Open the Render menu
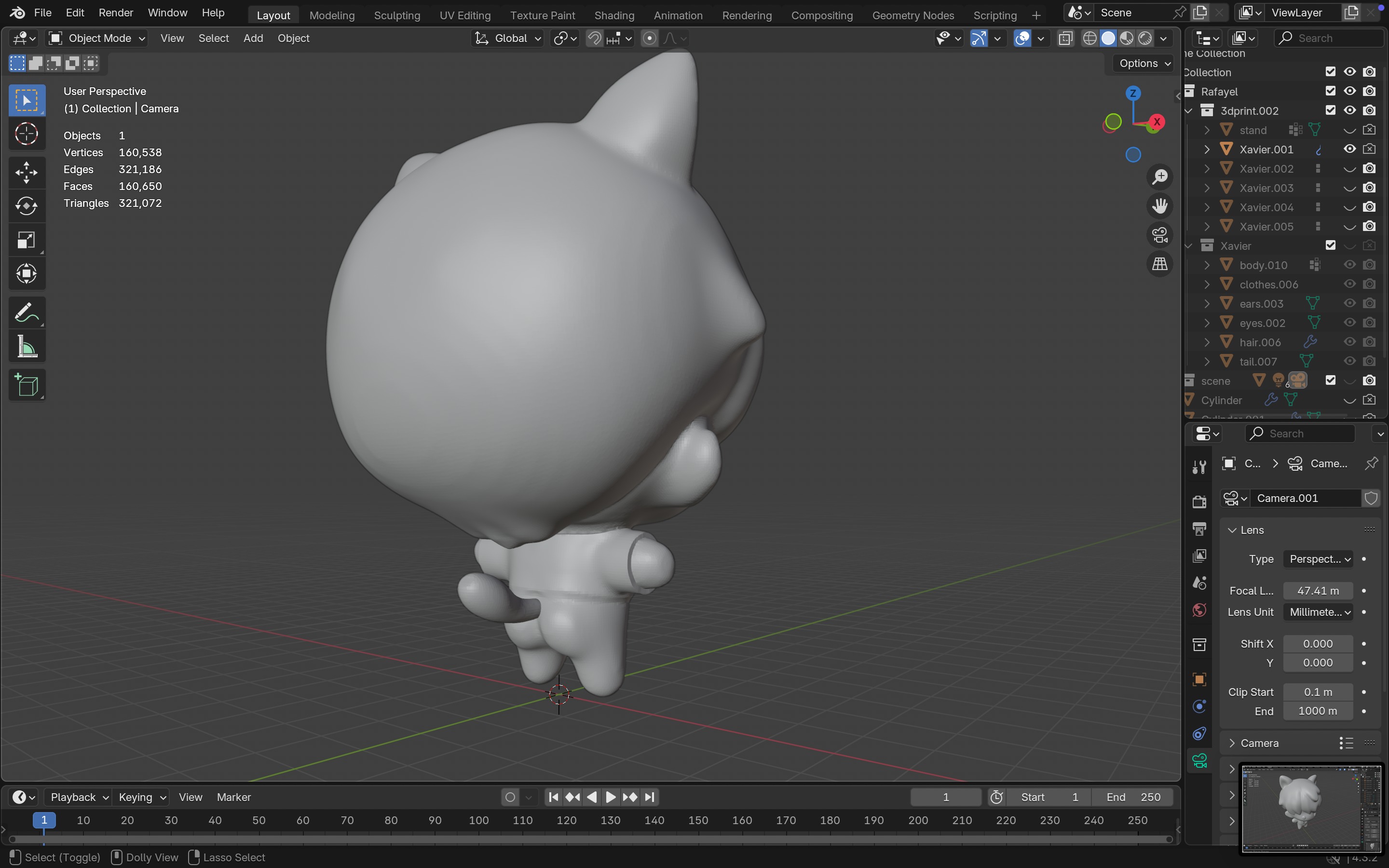This screenshot has height=868, width=1389. tap(116, 13)
